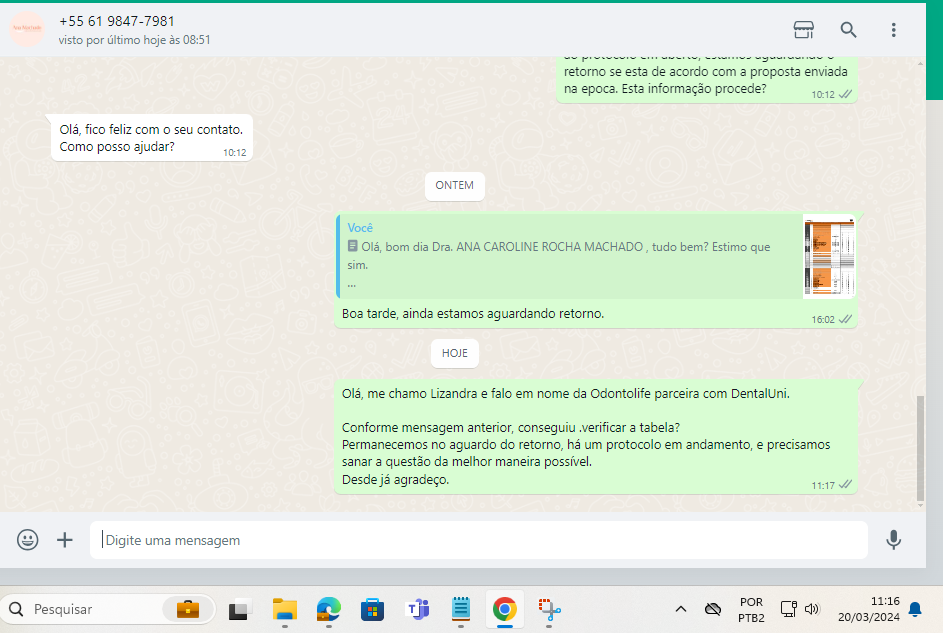Launch Microsoft Teams from the taskbar
This screenshot has width=943, height=633.
[417, 608]
